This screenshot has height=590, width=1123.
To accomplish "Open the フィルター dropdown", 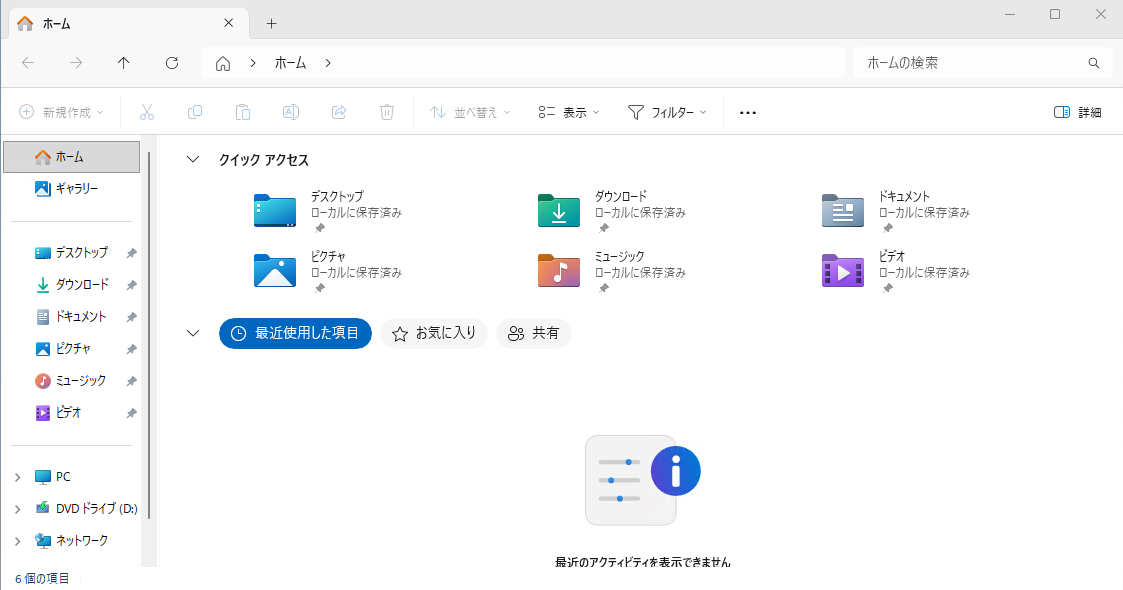I will click(667, 112).
